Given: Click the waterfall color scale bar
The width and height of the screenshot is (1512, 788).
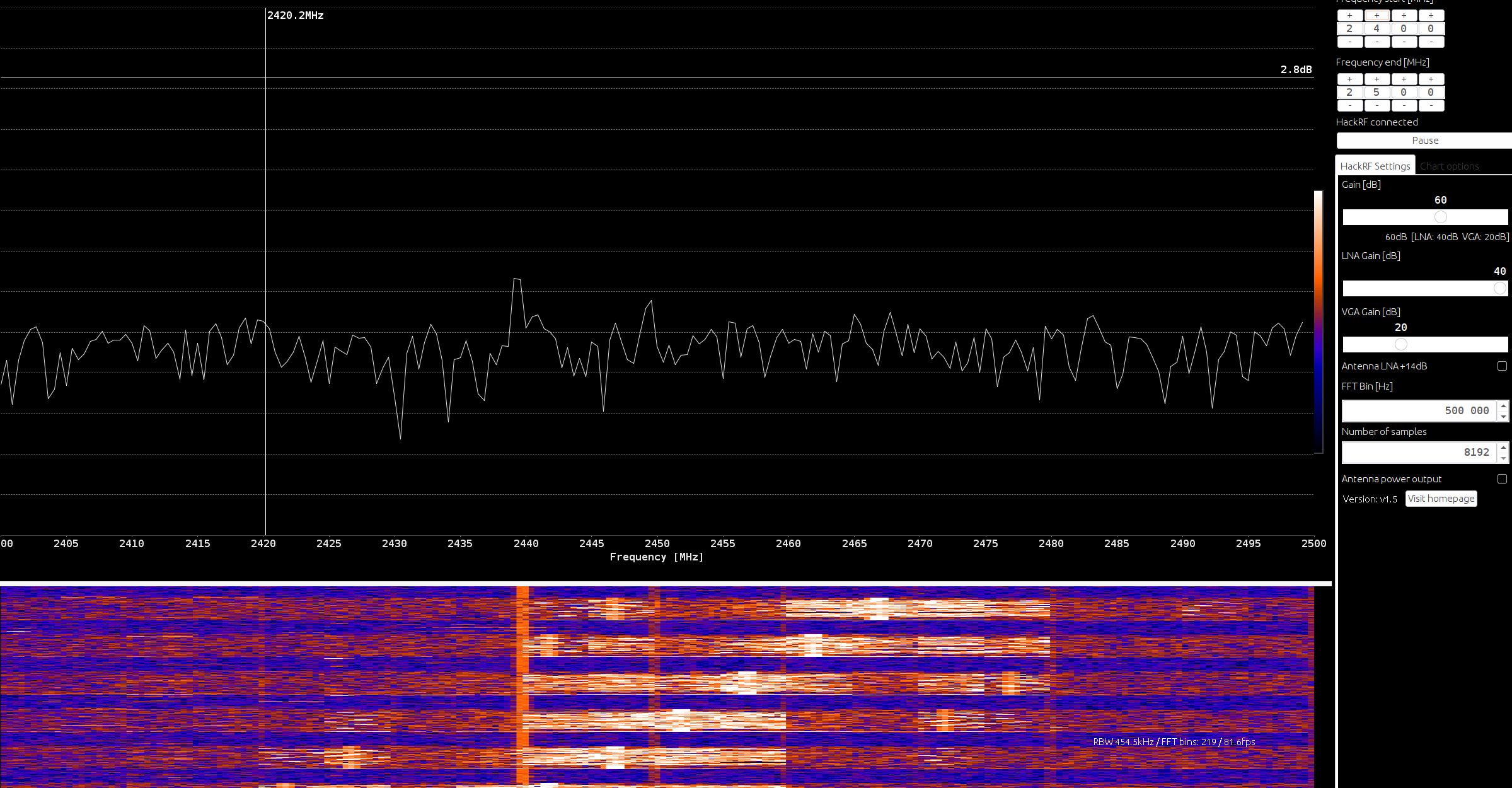Looking at the screenshot, I should pos(1318,322).
